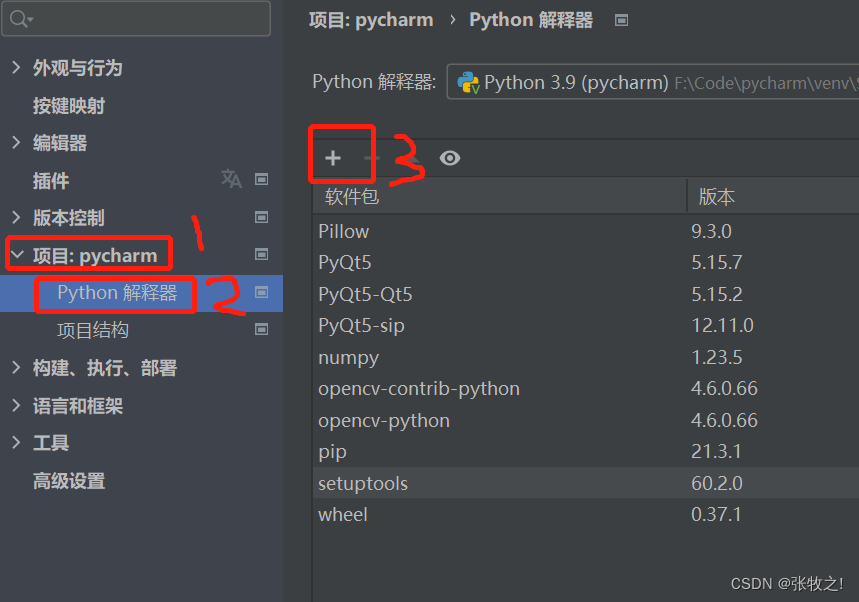859x602 pixels.
Task: Select the Pillow package row
Action: [x=586, y=231]
